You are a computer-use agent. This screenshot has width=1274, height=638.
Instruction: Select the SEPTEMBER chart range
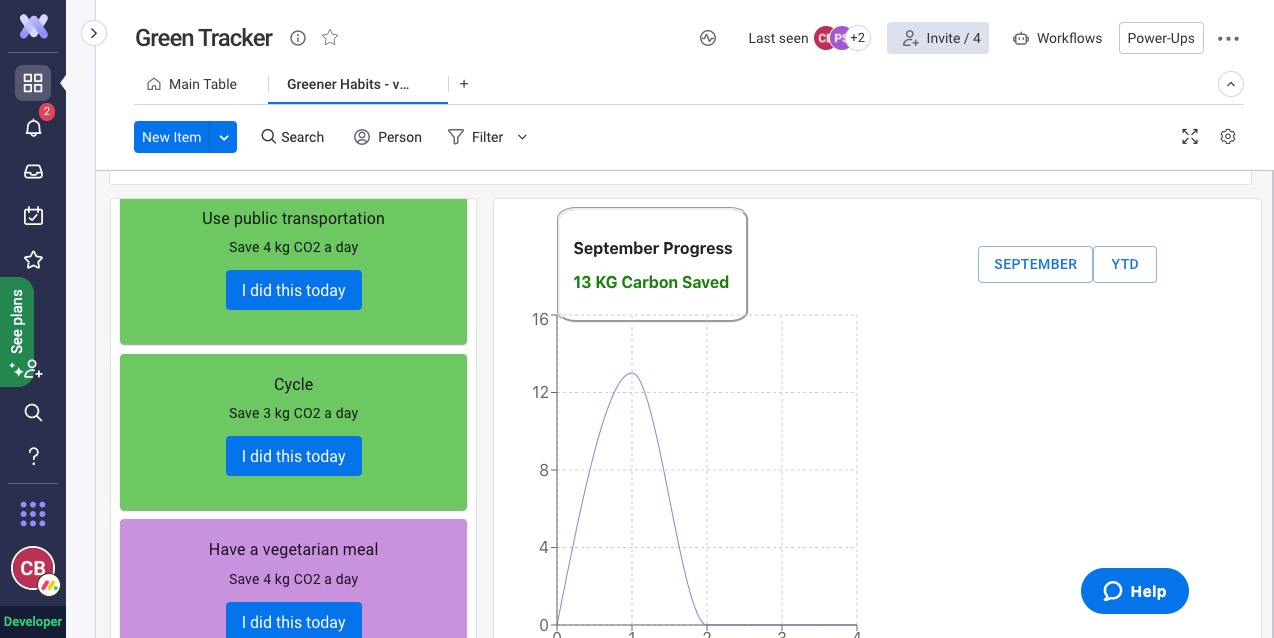click(1035, 264)
